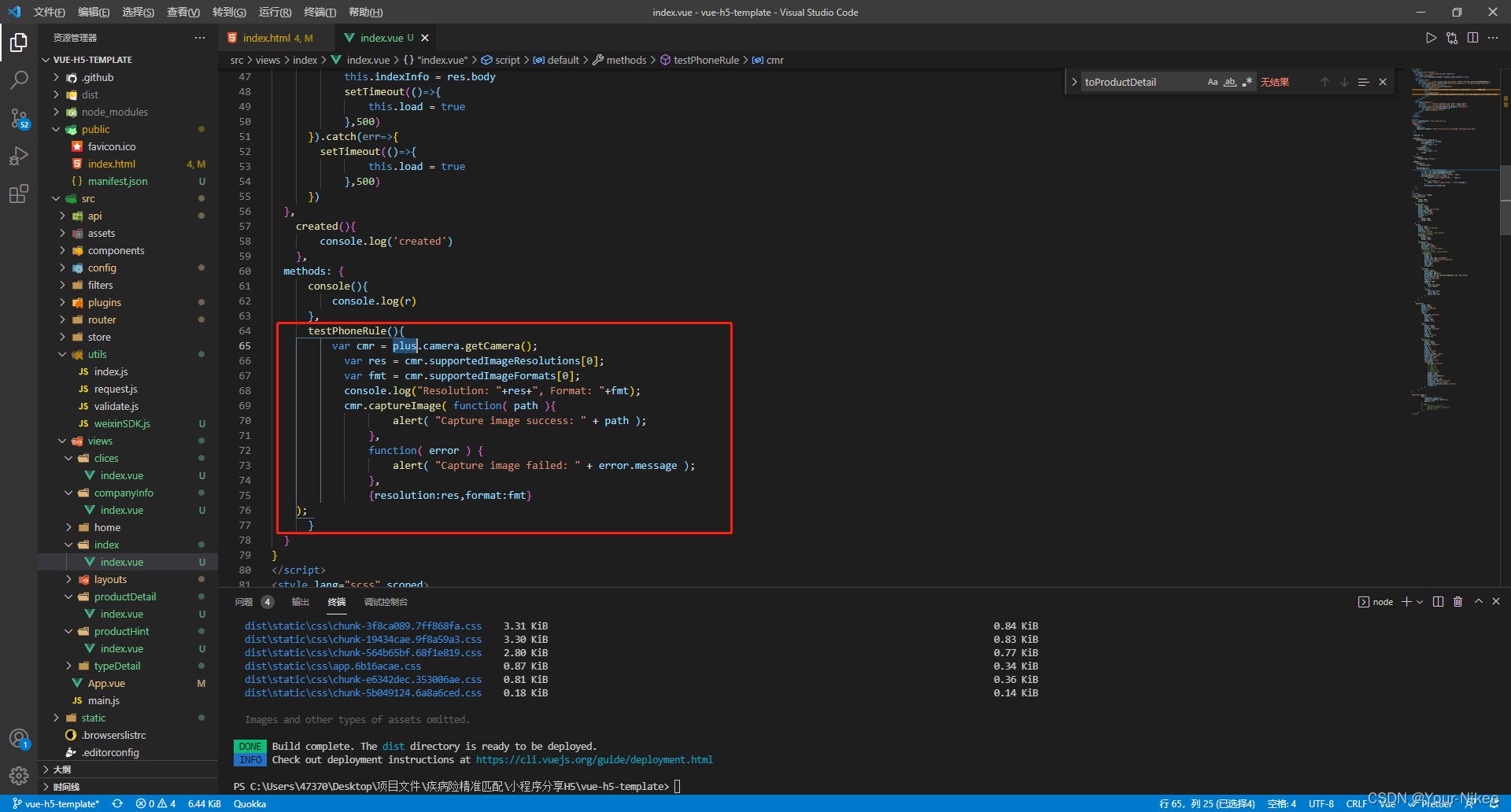The width and height of the screenshot is (1511, 812).
Task: Open the 运行(R) menu
Action: point(275,12)
